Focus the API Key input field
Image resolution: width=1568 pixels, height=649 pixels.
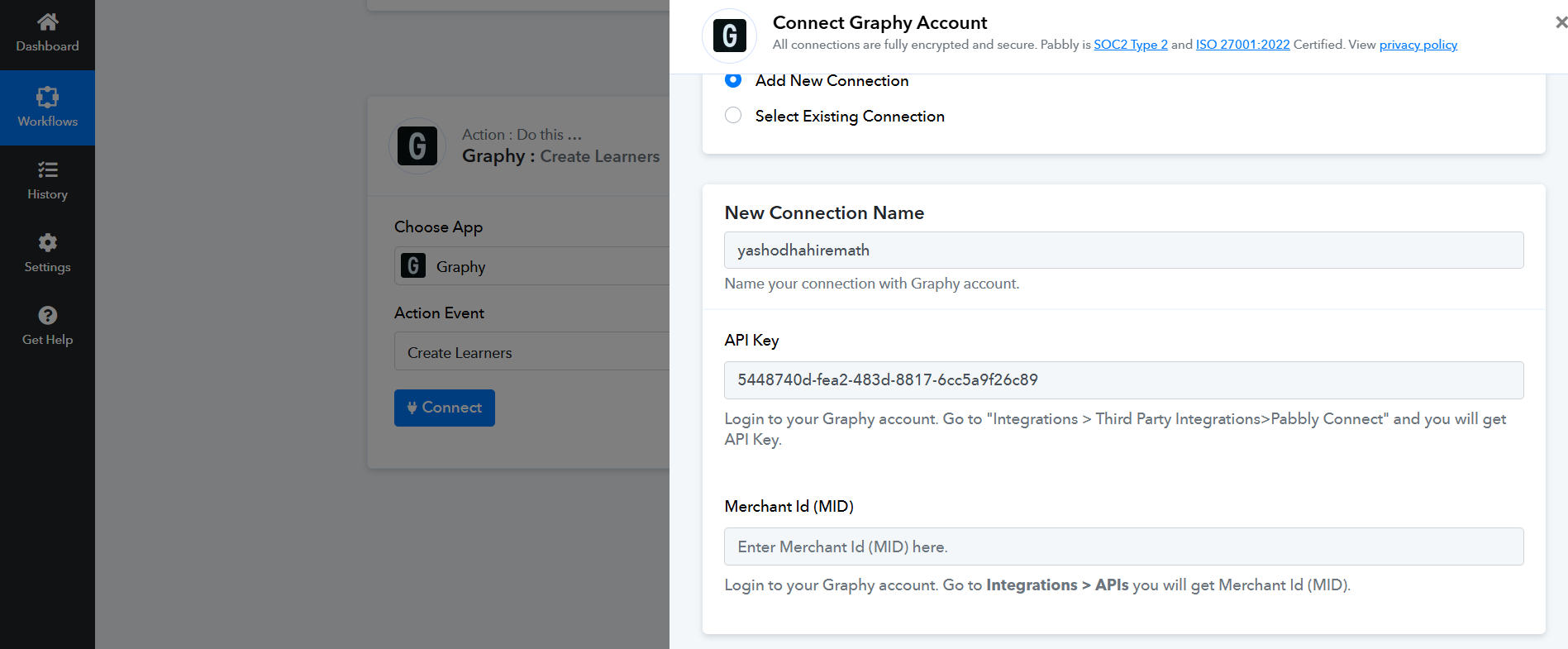(x=1123, y=380)
